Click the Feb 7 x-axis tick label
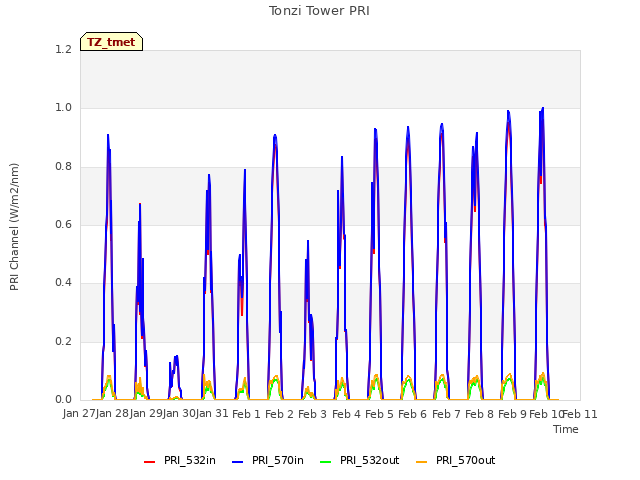 click(446, 414)
